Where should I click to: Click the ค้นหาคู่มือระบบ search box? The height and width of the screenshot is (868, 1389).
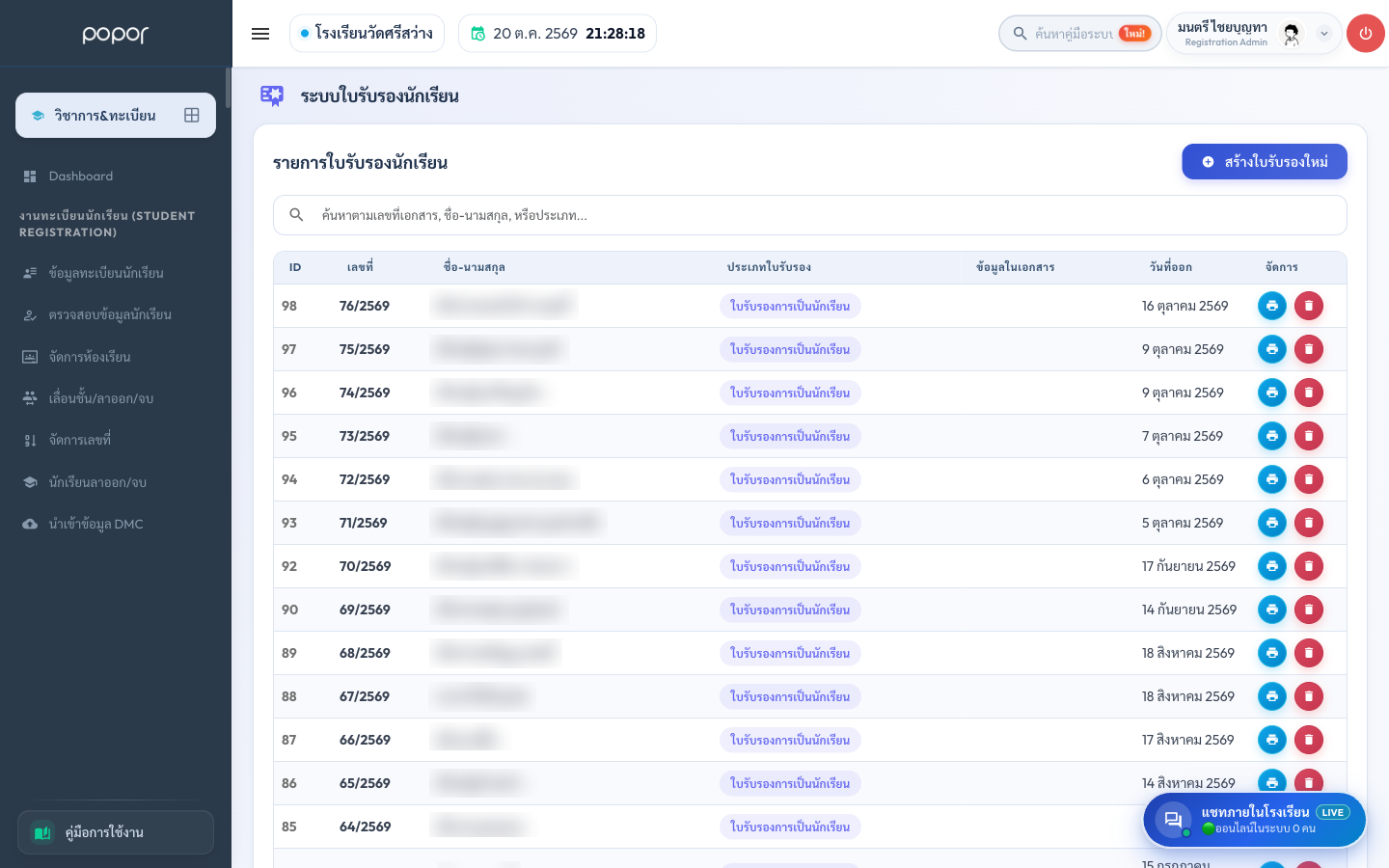pyautogui.click(x=1079, y=34)
